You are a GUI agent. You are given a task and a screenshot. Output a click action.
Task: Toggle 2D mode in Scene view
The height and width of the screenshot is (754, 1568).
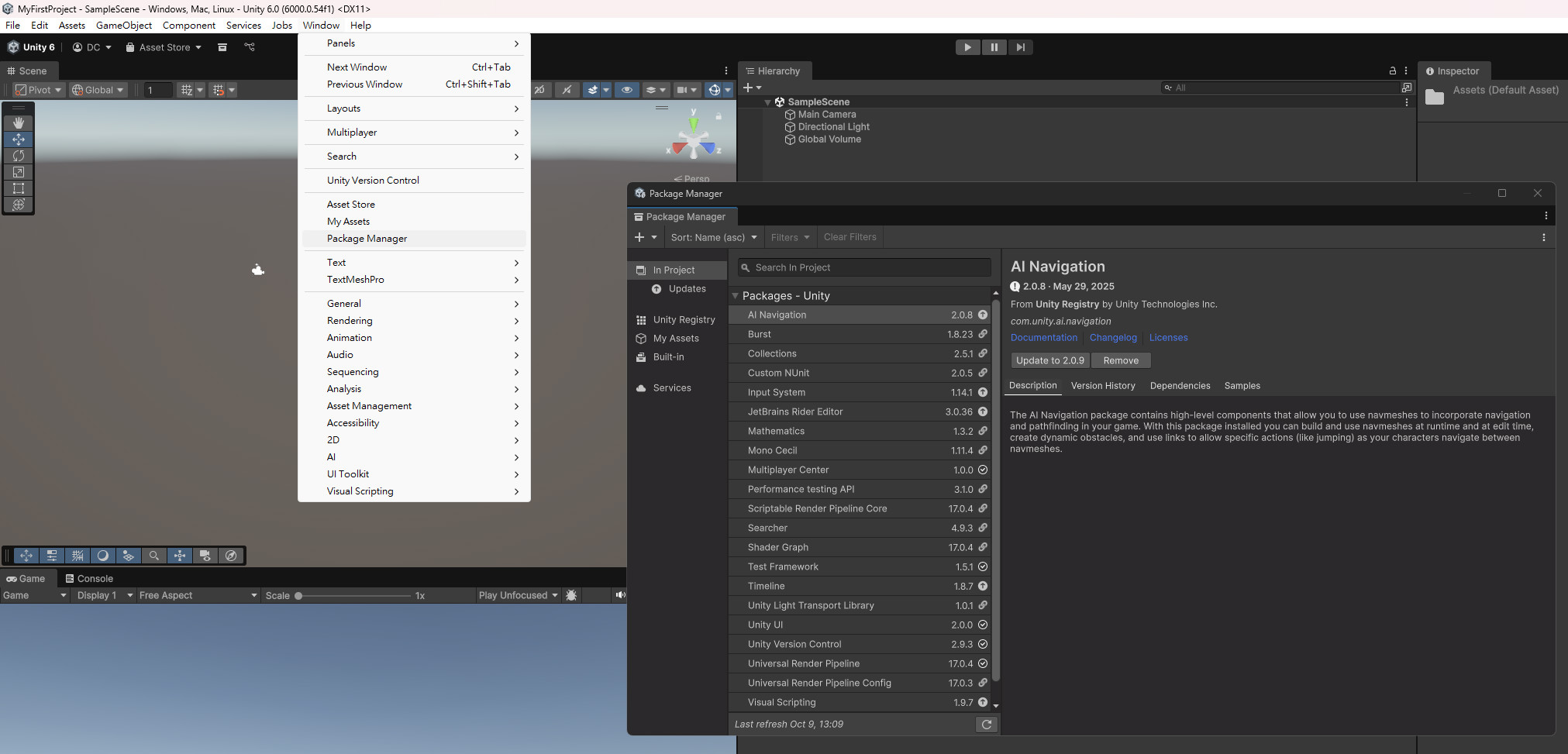539,90
